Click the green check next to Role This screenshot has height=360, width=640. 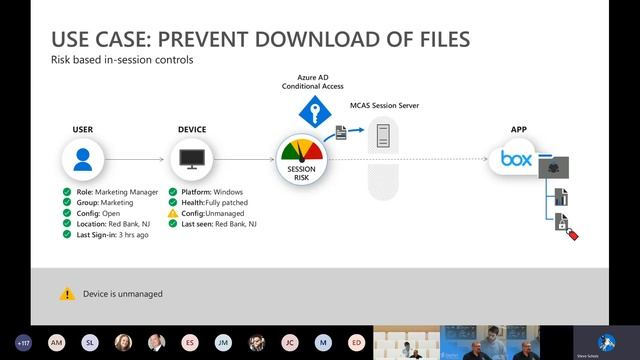(67, 191)
